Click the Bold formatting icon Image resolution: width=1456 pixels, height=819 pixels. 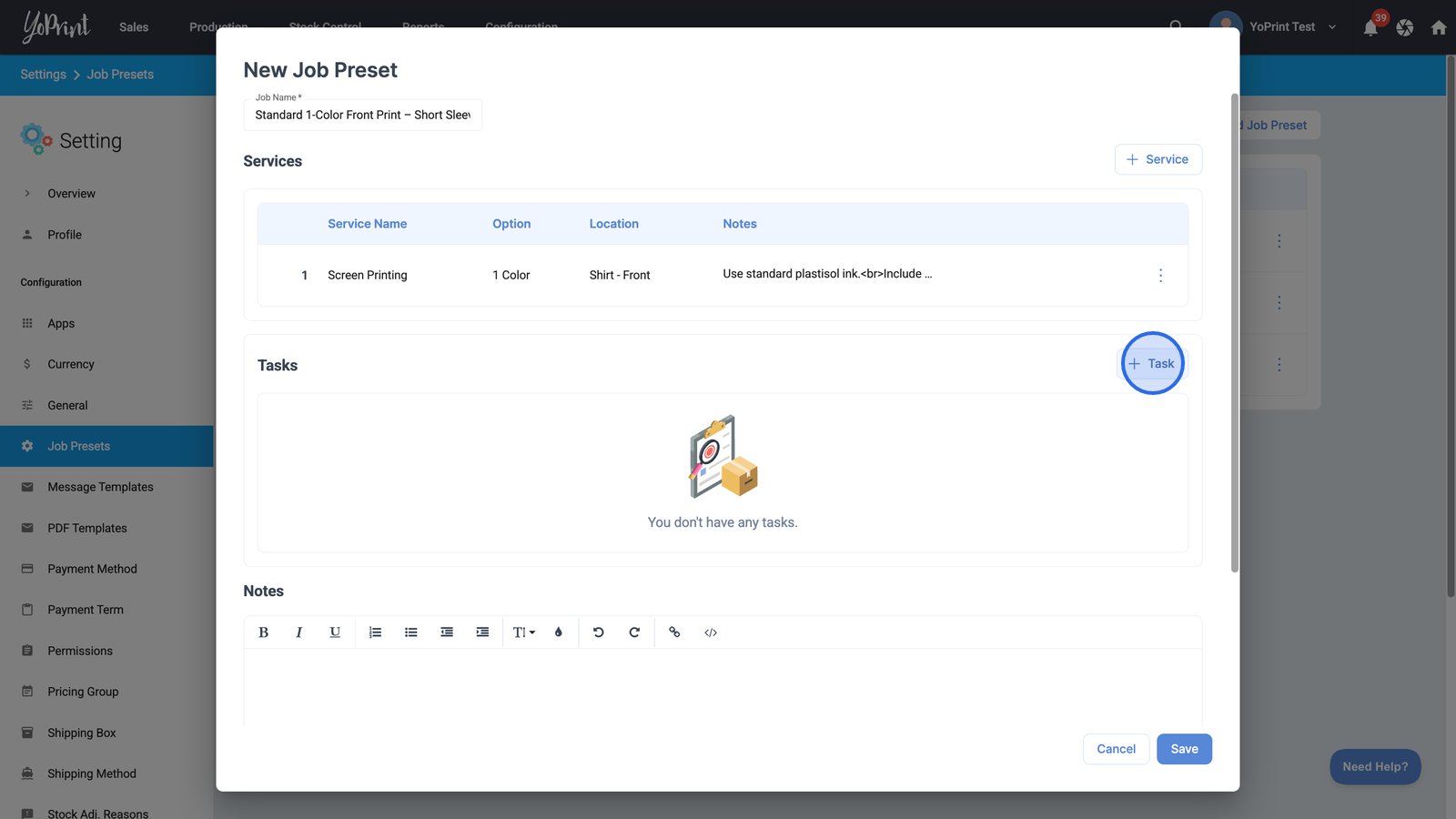[x=263, y=632]
